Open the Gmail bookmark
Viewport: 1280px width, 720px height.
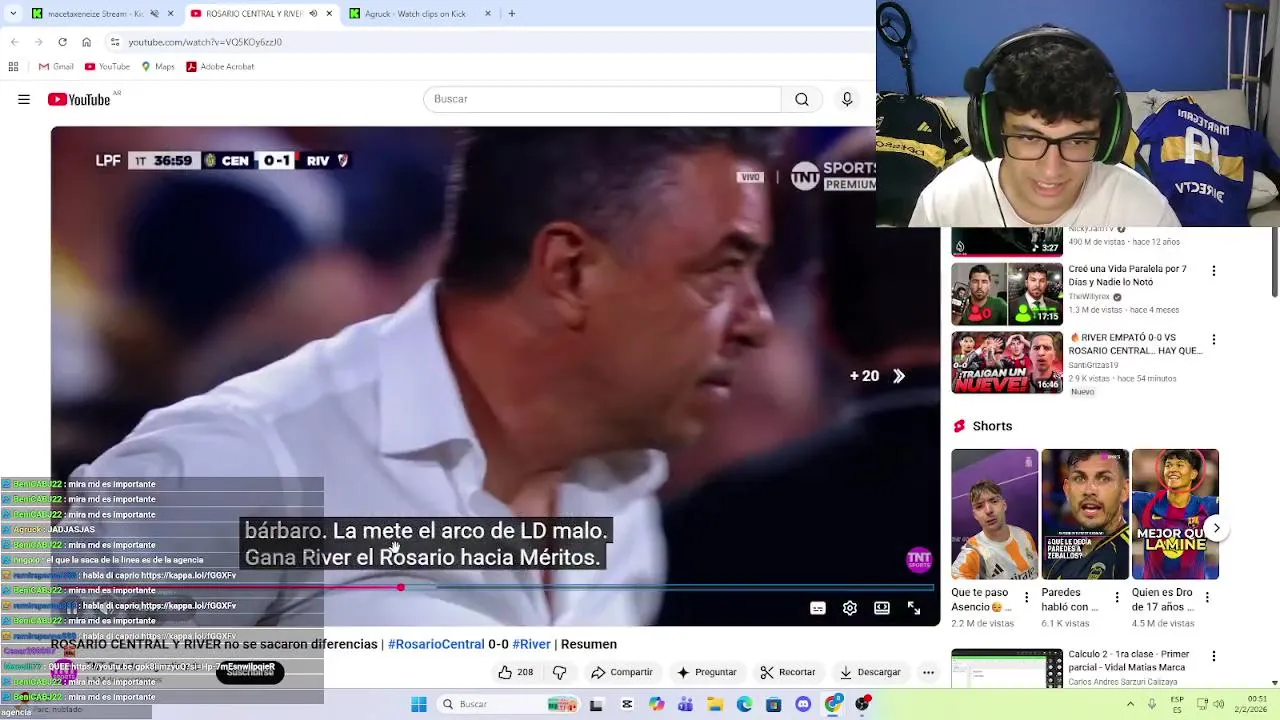(x=56, y=66)
